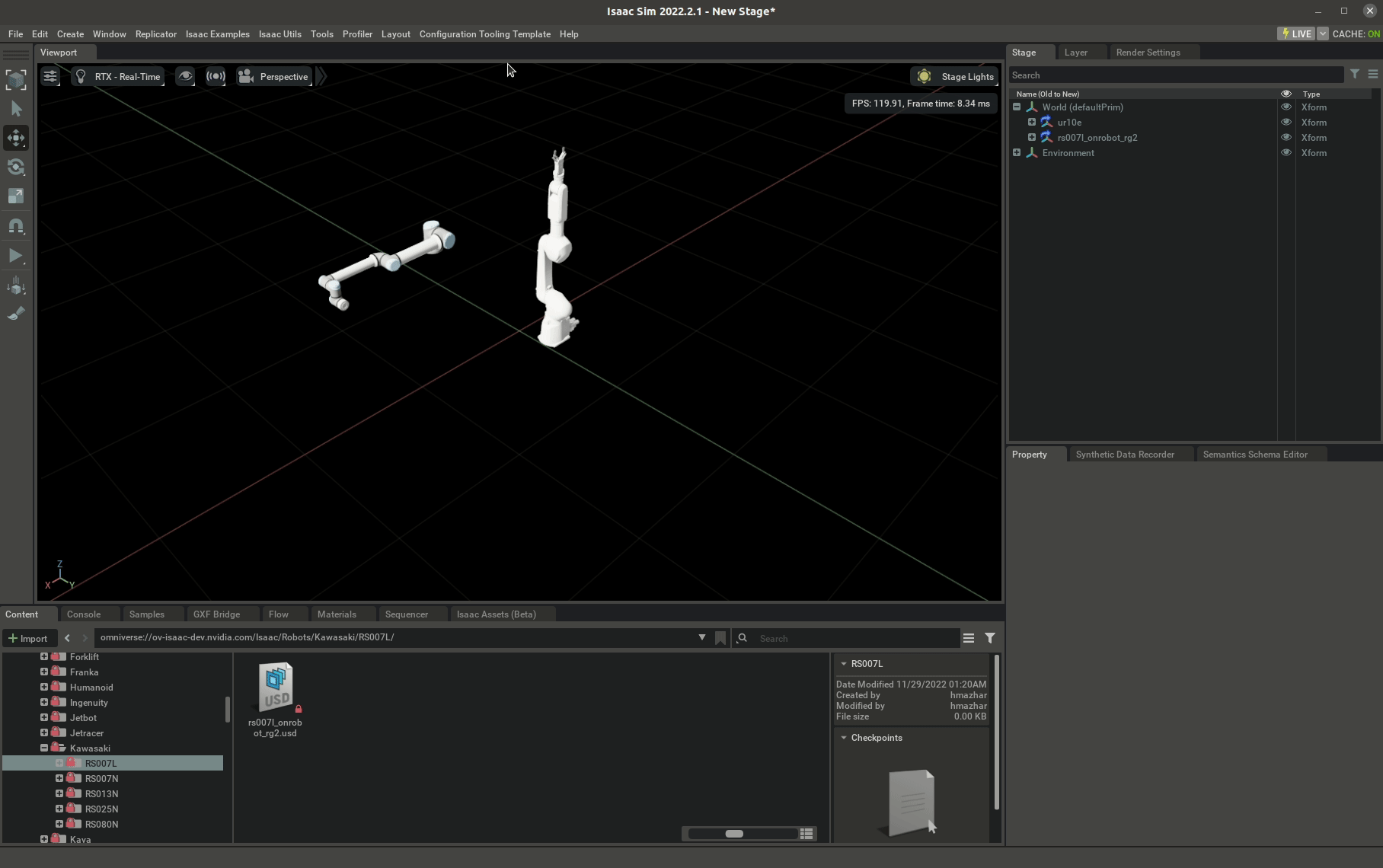The image size is (1383, 868).
Task: Select the Paint brush tool
Action: pos(16,314)
